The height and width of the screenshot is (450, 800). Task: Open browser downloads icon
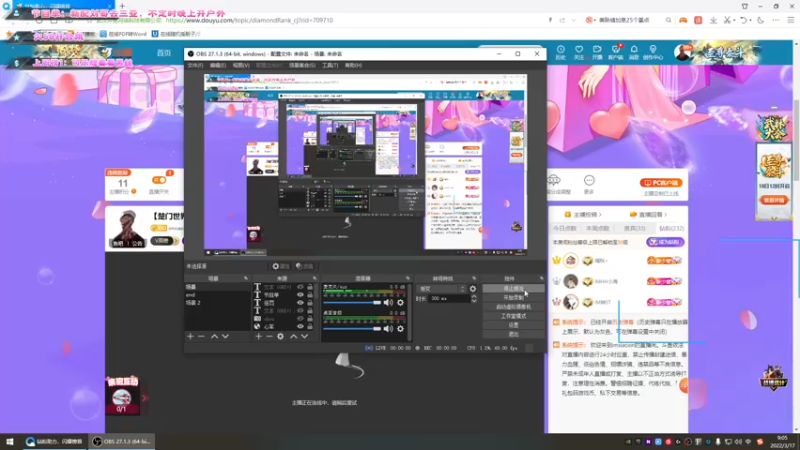713,20
